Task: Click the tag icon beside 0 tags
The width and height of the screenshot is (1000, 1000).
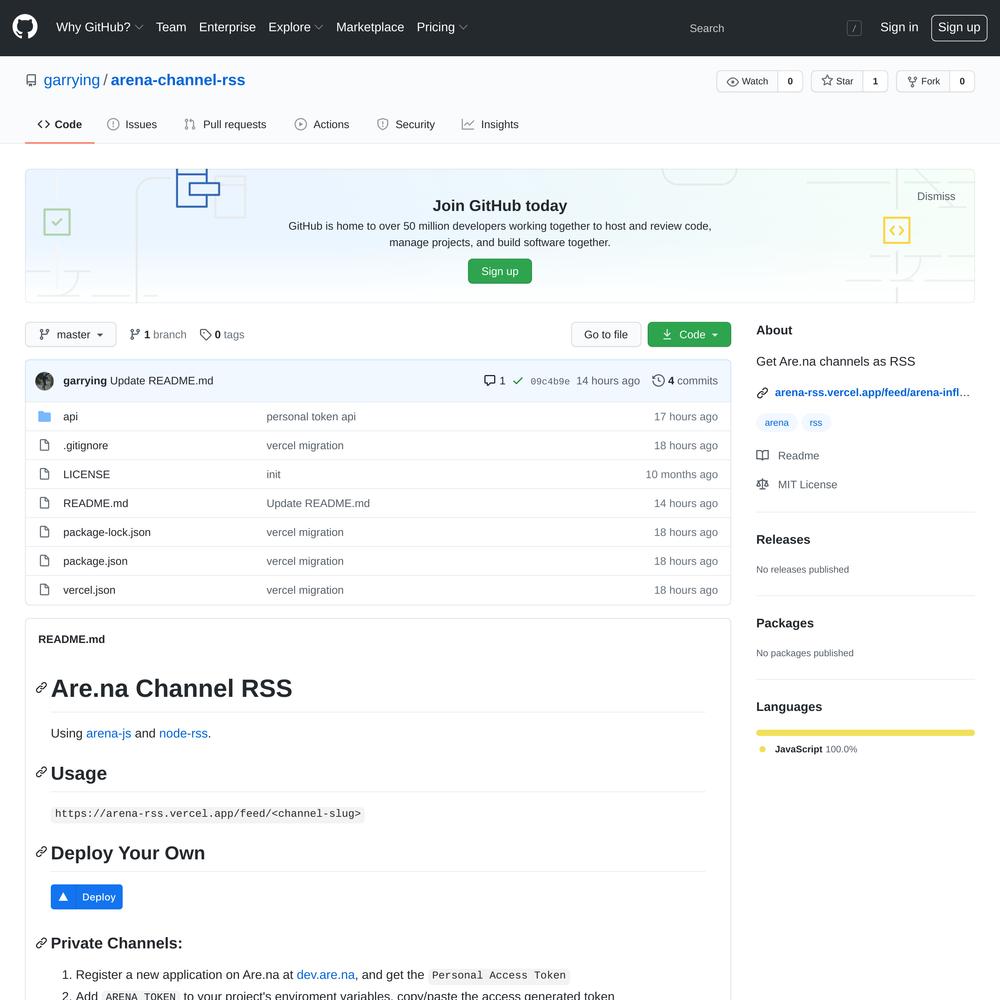Action: 205,335
